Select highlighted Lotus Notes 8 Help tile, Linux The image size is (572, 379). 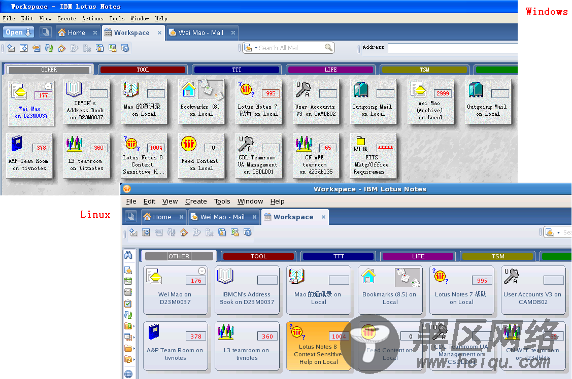(x=318, y=345)
